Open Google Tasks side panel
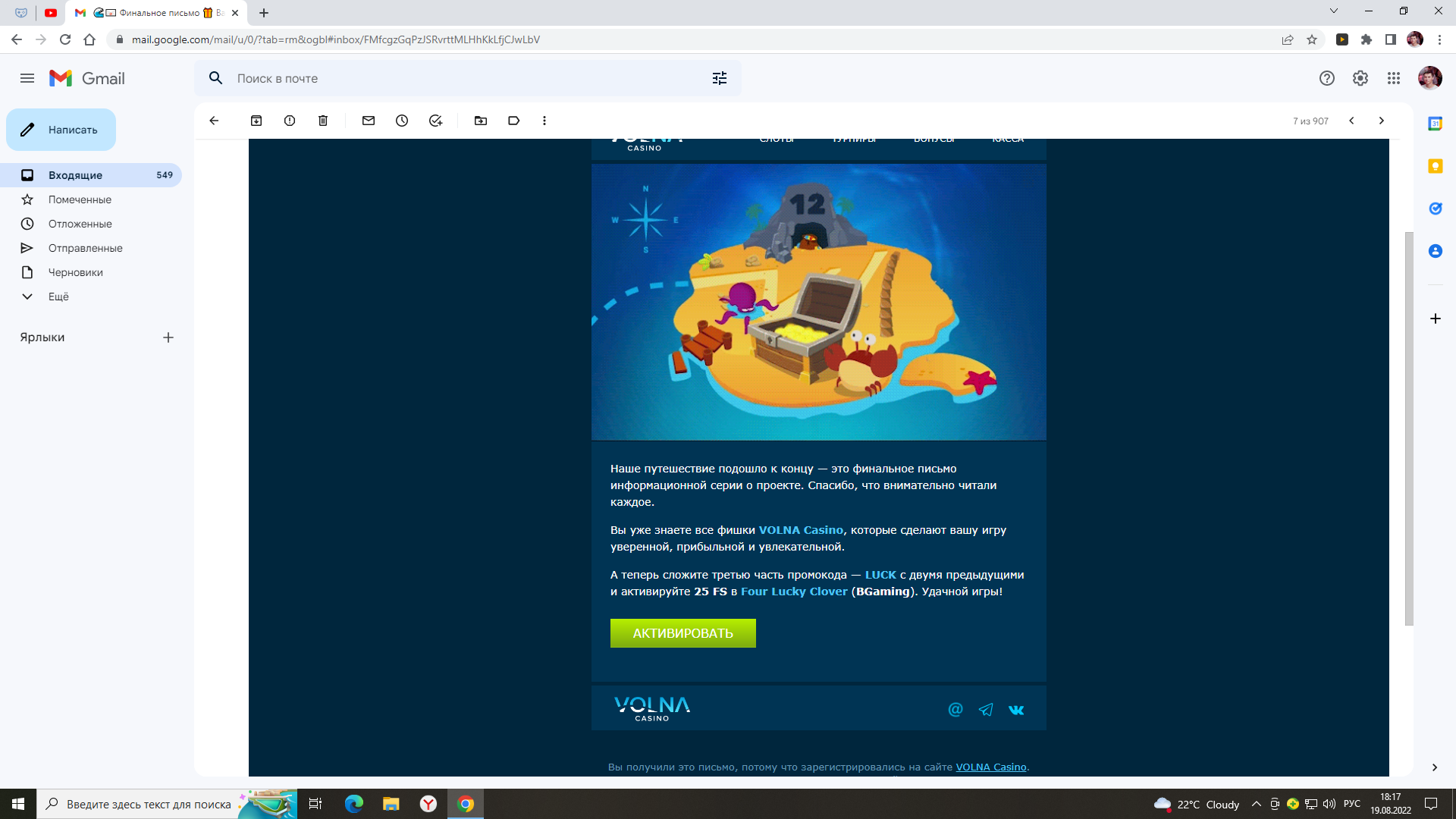This screenshot has height=819, width=1456. 1436,209
